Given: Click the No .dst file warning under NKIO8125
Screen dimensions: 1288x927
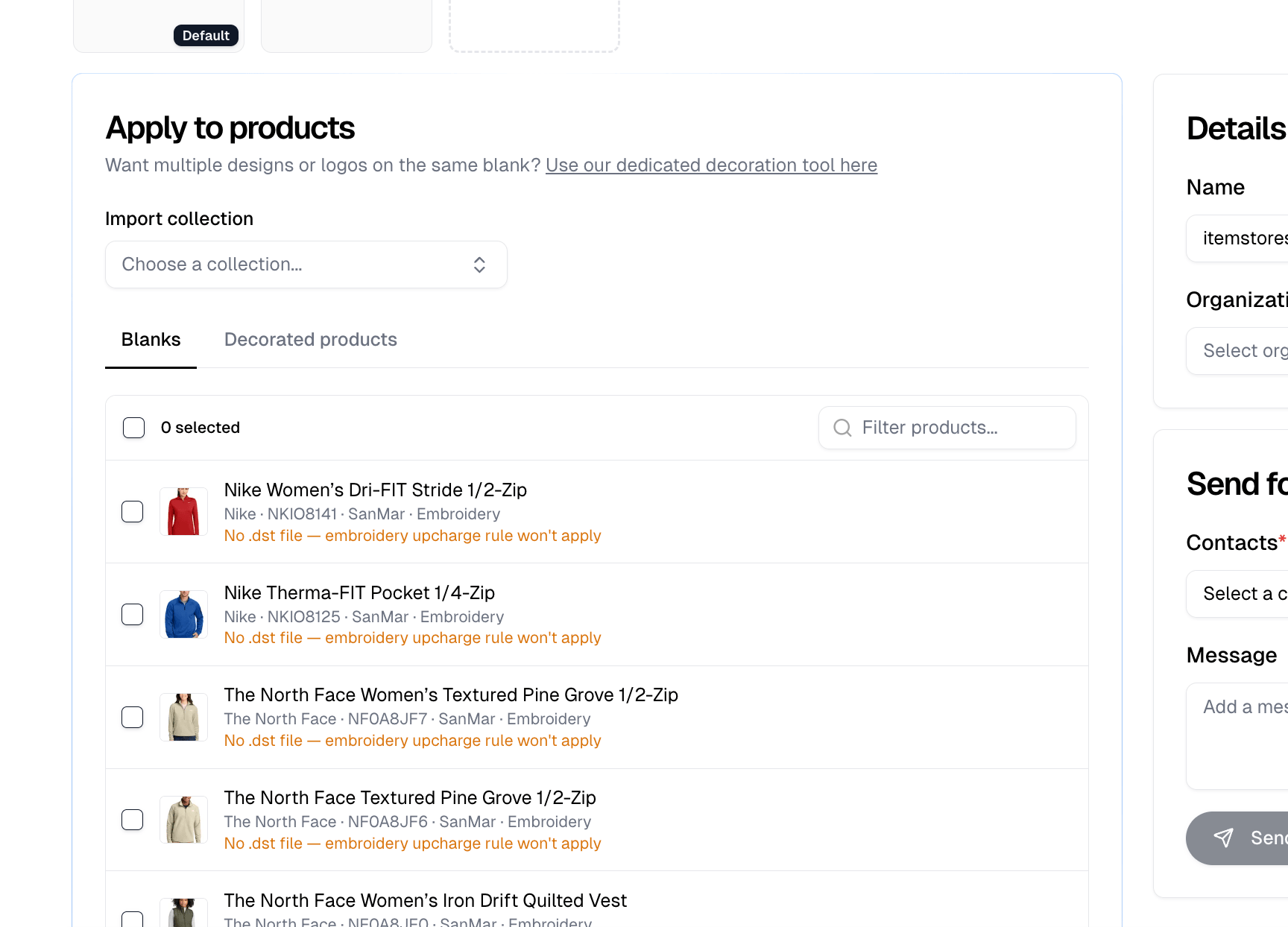Looking at the screenshot, I should point(412,638).
